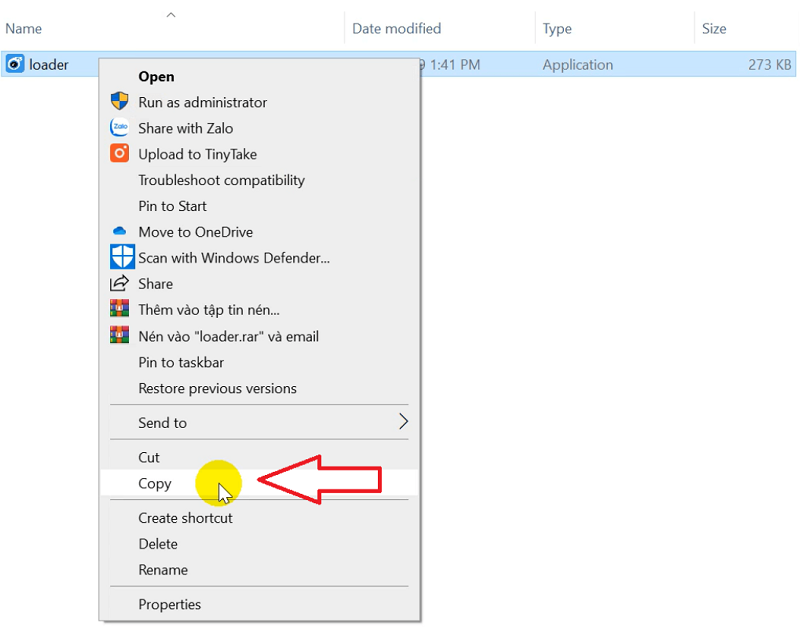
Task: Click the loader application file icon
Action: point(15,65)
